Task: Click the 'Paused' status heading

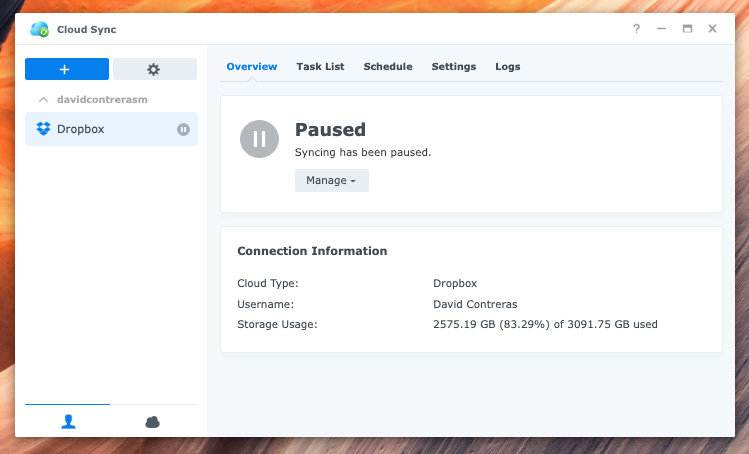Action: click(x=330, y=130)
